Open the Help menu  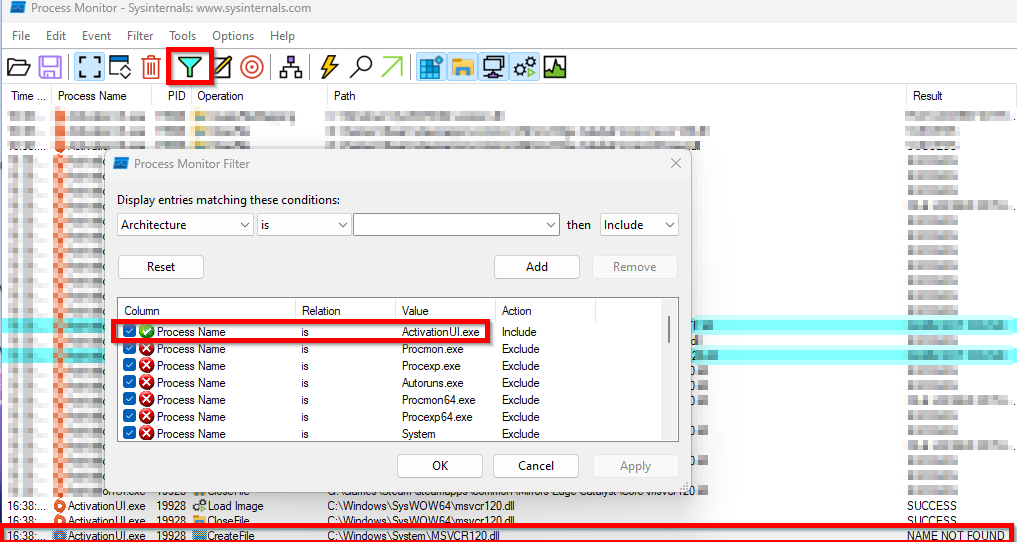(x=282, y=36)
